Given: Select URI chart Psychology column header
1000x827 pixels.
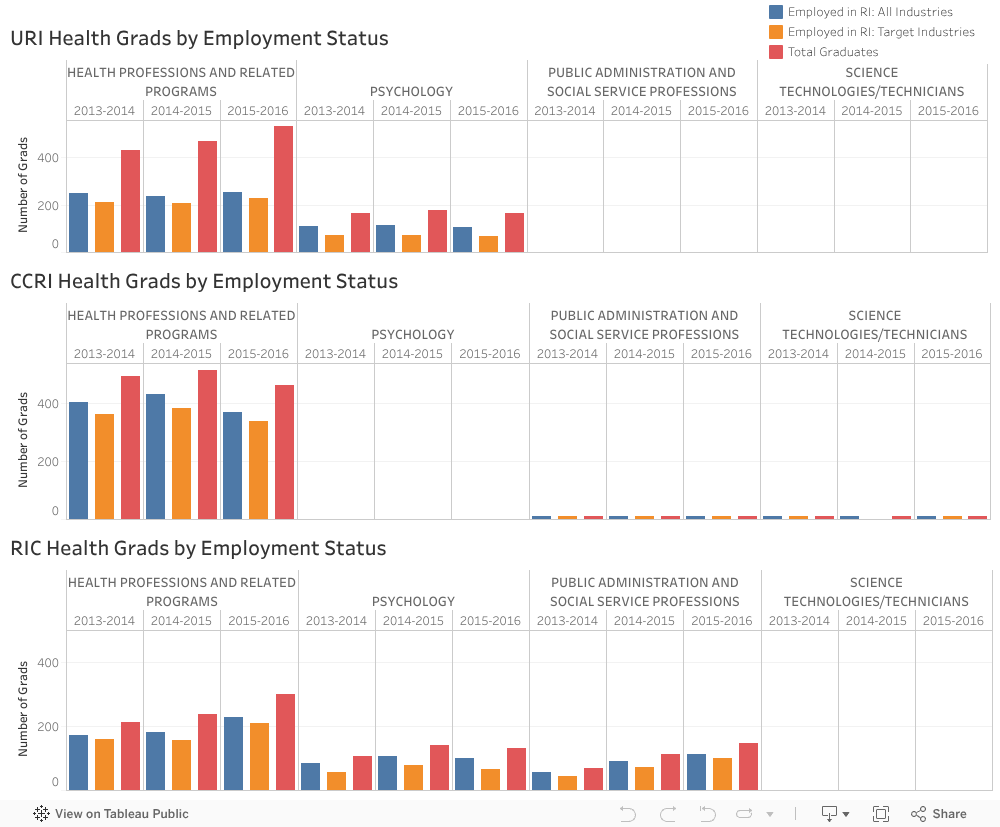Looking at the screenshot, I should tap(411, 91).
